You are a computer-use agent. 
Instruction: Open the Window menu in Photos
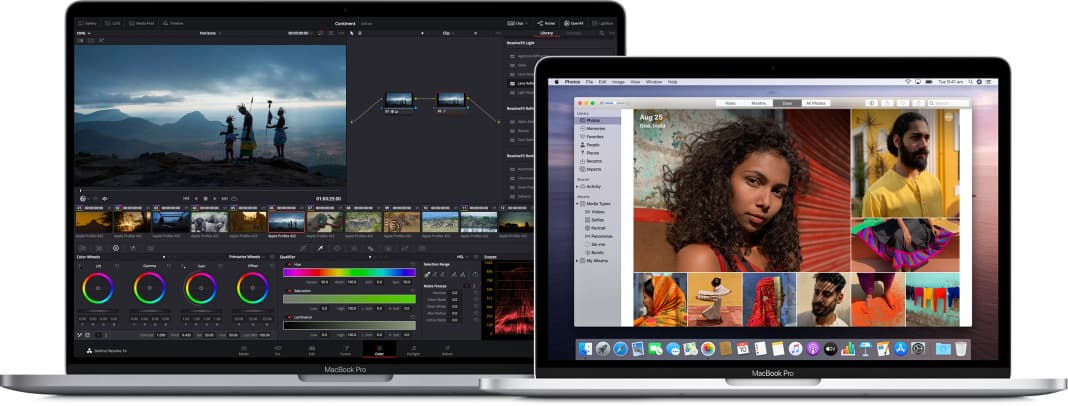(654, 82)
